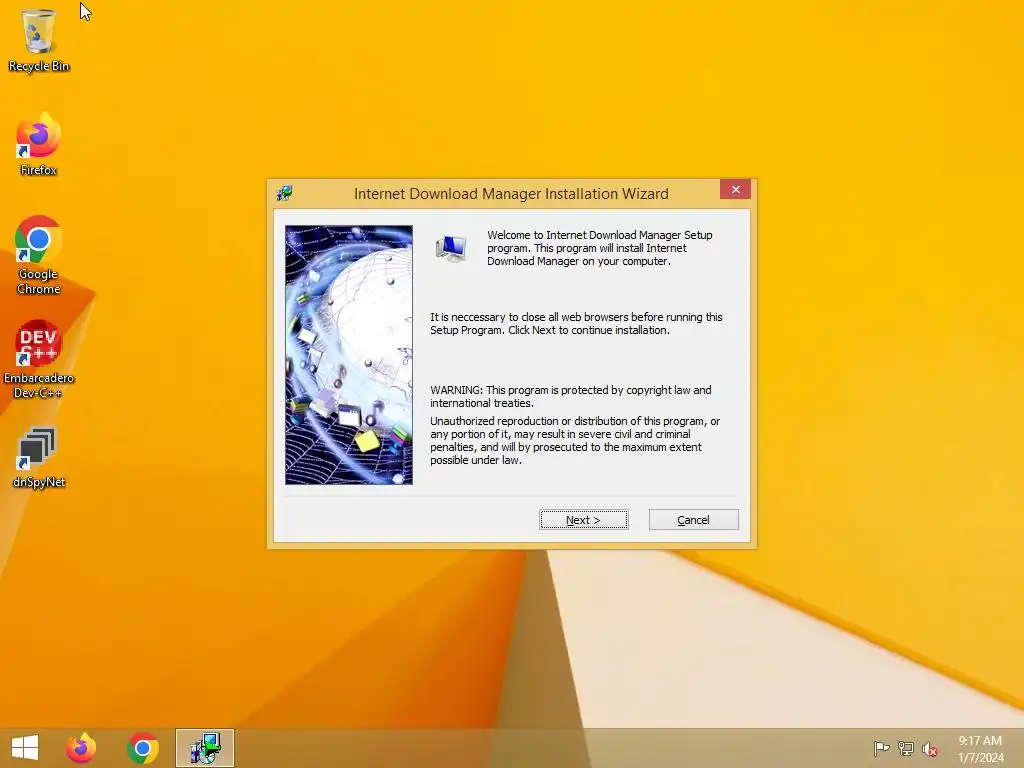The height and width of the screenshot is (768, 1024).
Task: Click Next to continue installation
Action: [x=584, y=520]
